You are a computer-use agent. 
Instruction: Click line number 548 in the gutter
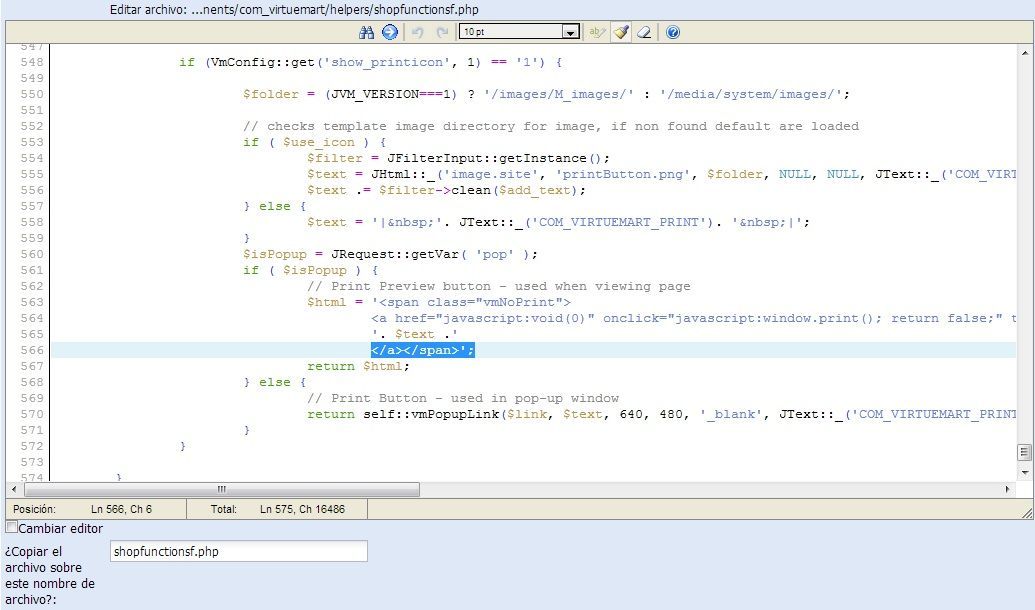[32, 62]
